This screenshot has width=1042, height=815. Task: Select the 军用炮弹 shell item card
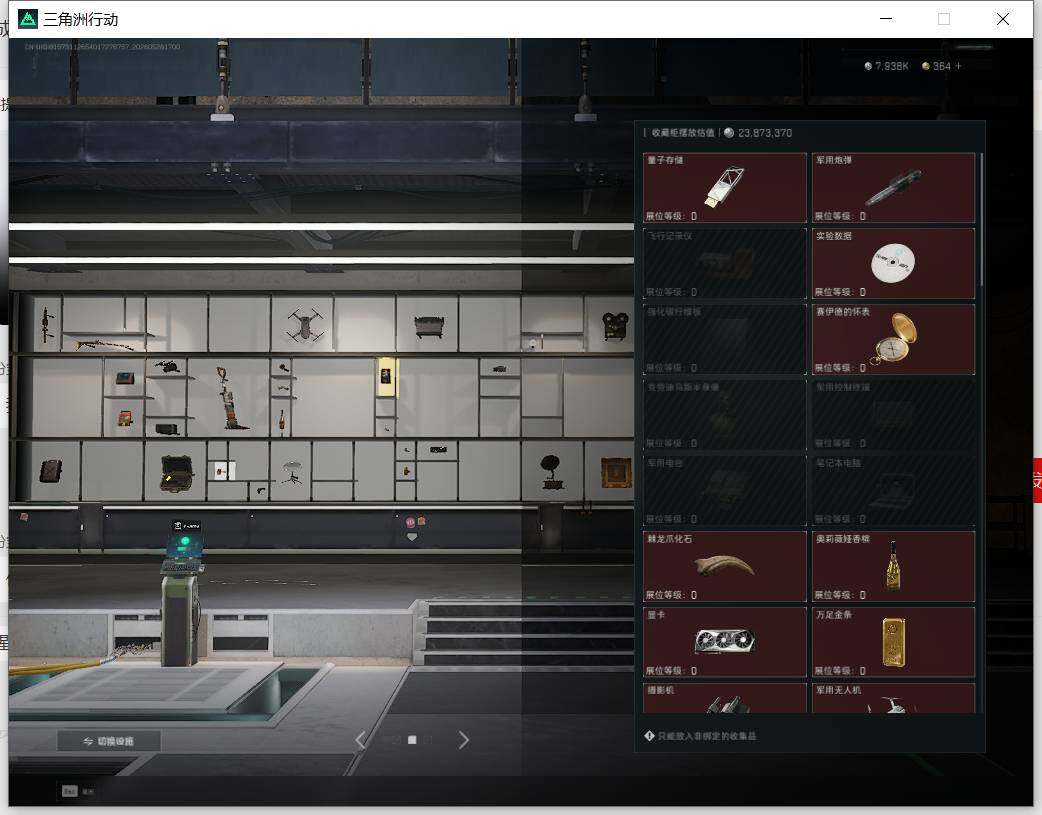[x=893, y=187]
